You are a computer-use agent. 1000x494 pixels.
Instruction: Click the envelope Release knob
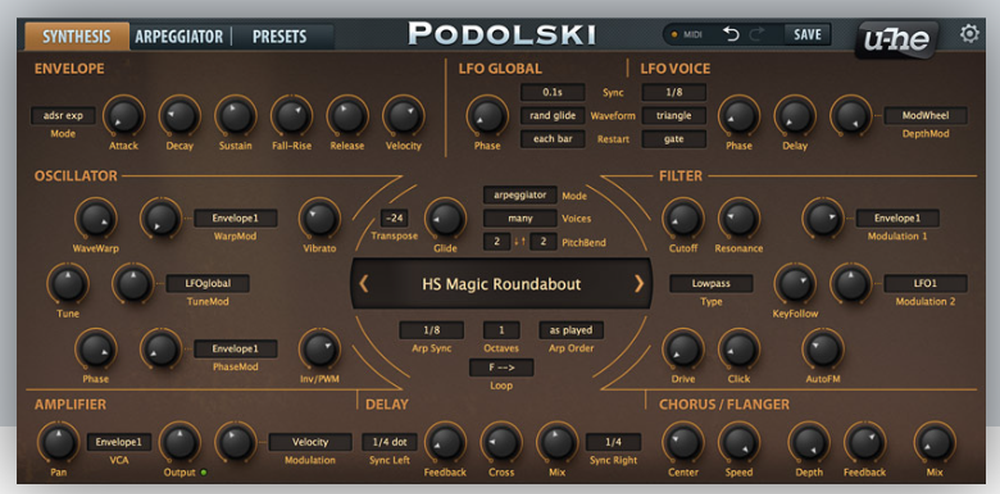(x=348, y=115)
